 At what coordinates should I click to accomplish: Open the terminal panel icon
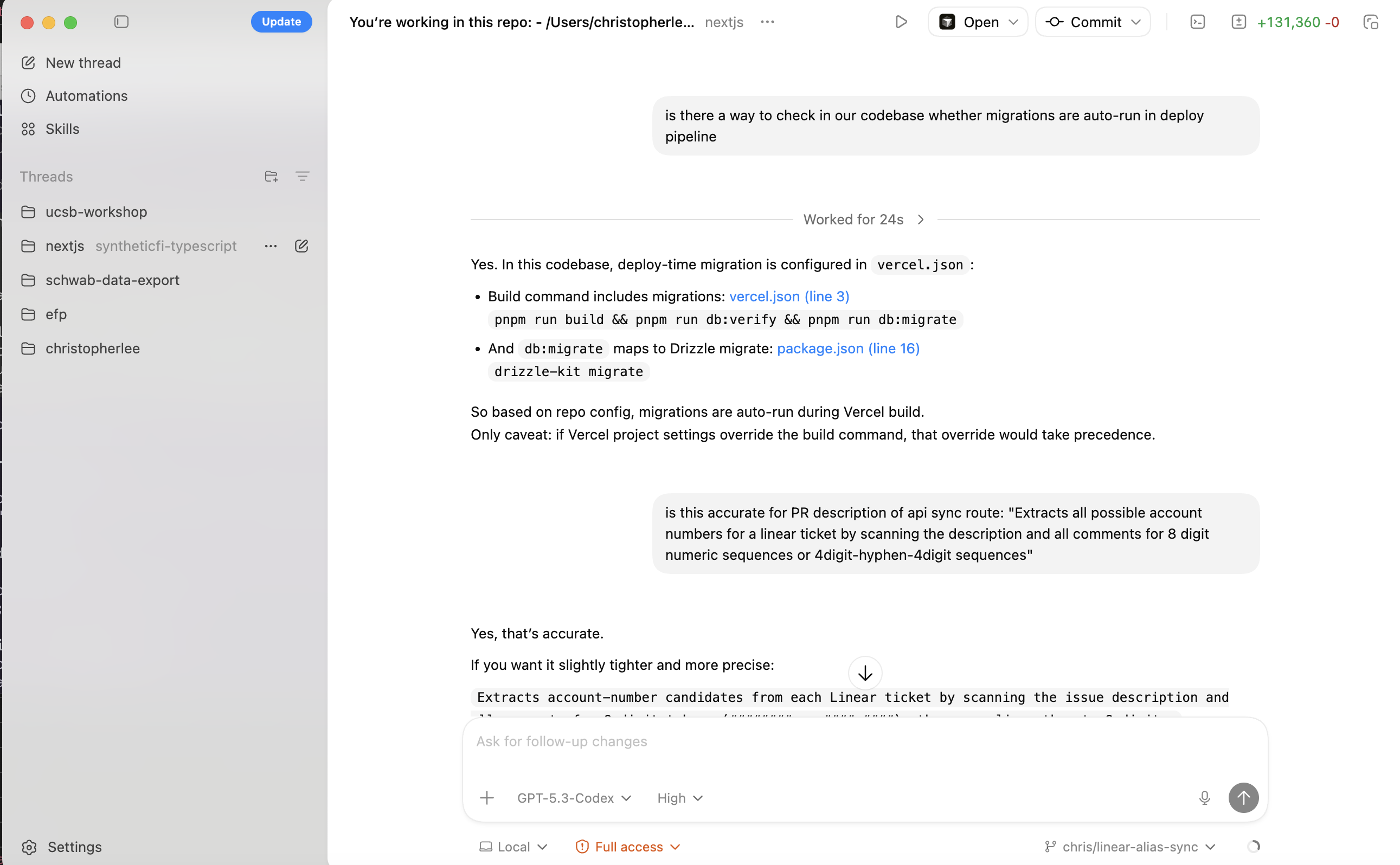click(x=1197, y=22)
